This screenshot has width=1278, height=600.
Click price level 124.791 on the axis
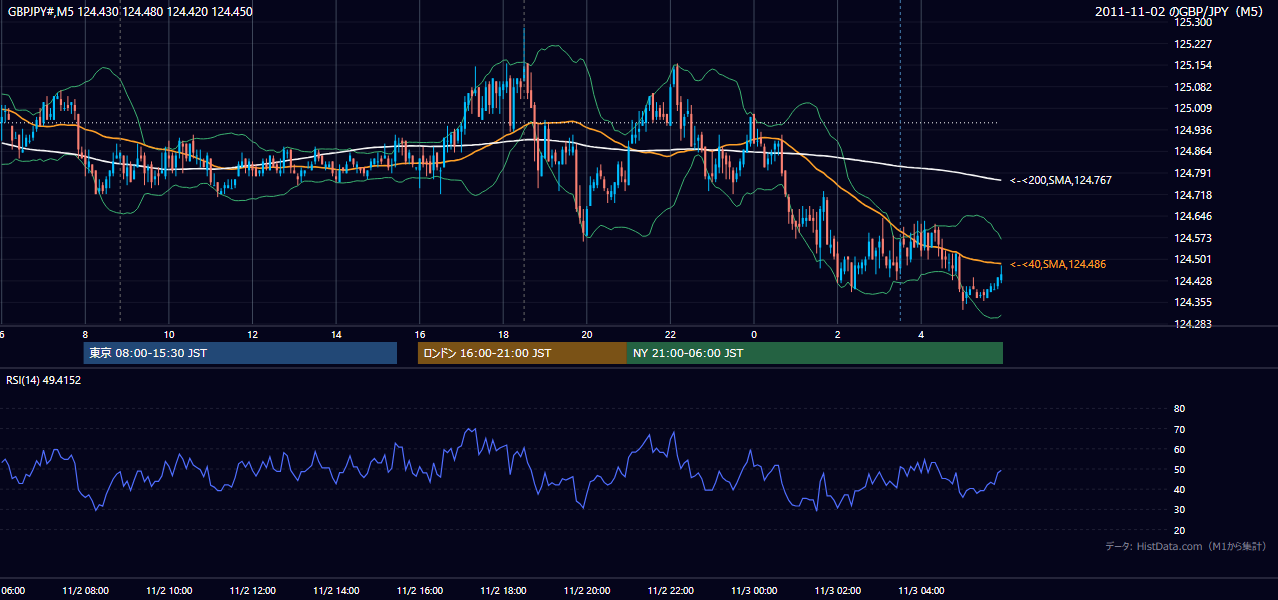pos(1193,173)
